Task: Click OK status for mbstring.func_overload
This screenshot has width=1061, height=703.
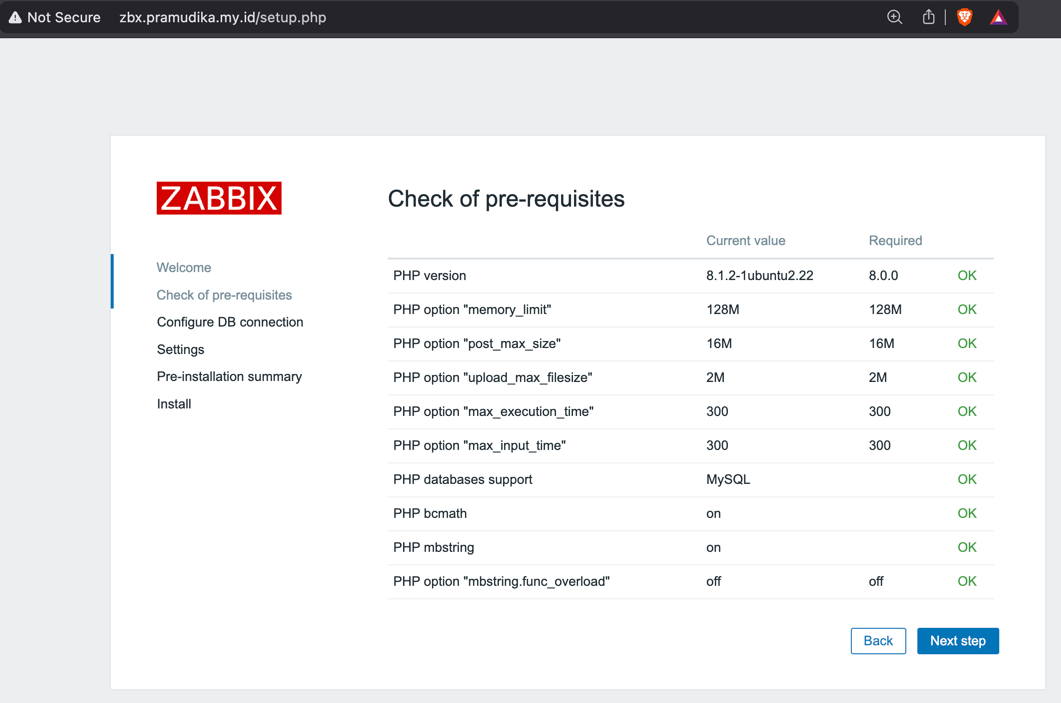Action: [967, 581]
